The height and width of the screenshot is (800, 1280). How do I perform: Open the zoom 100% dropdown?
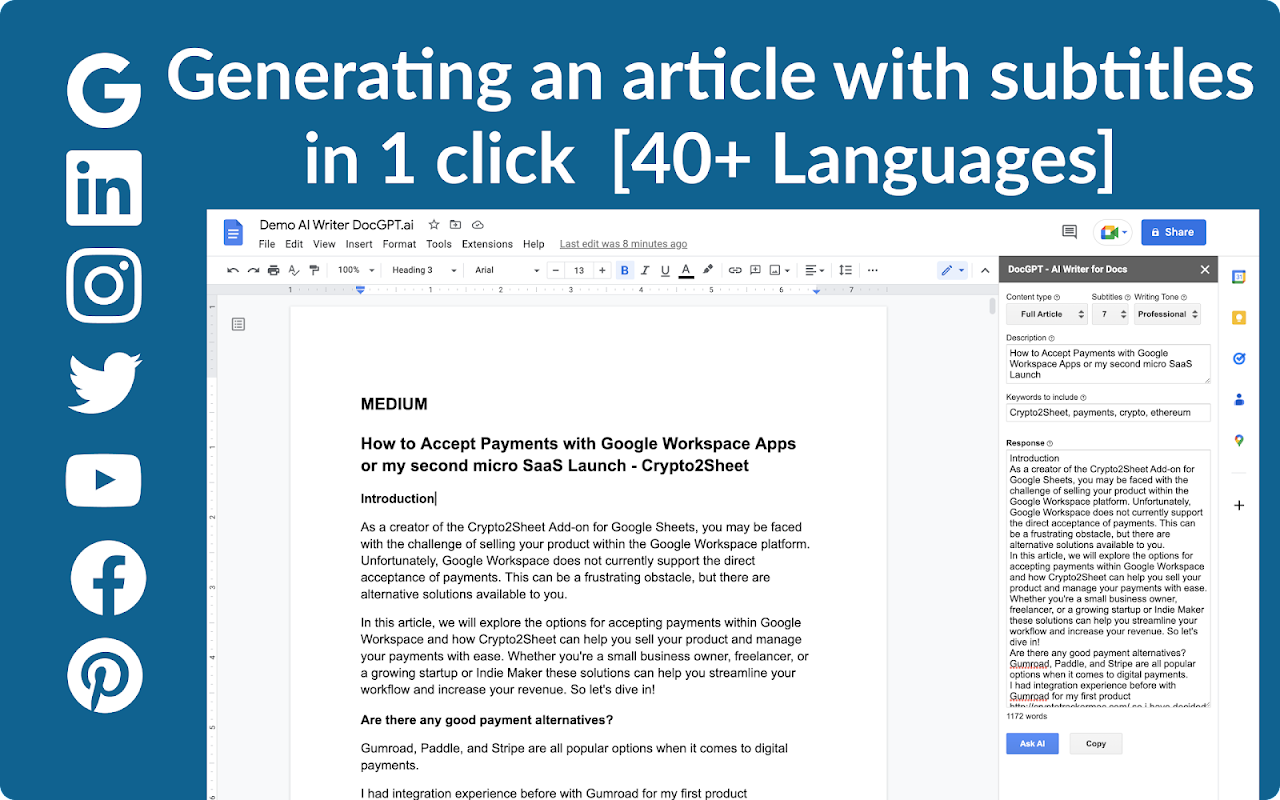click(356, 270)
